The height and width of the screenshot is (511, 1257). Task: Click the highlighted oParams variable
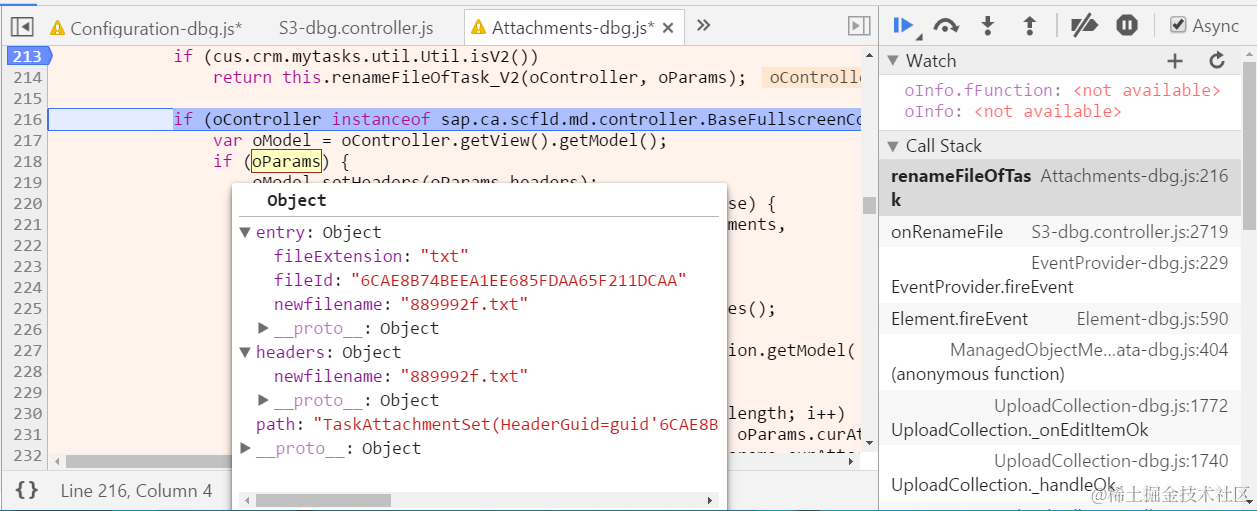pos(286,161)
